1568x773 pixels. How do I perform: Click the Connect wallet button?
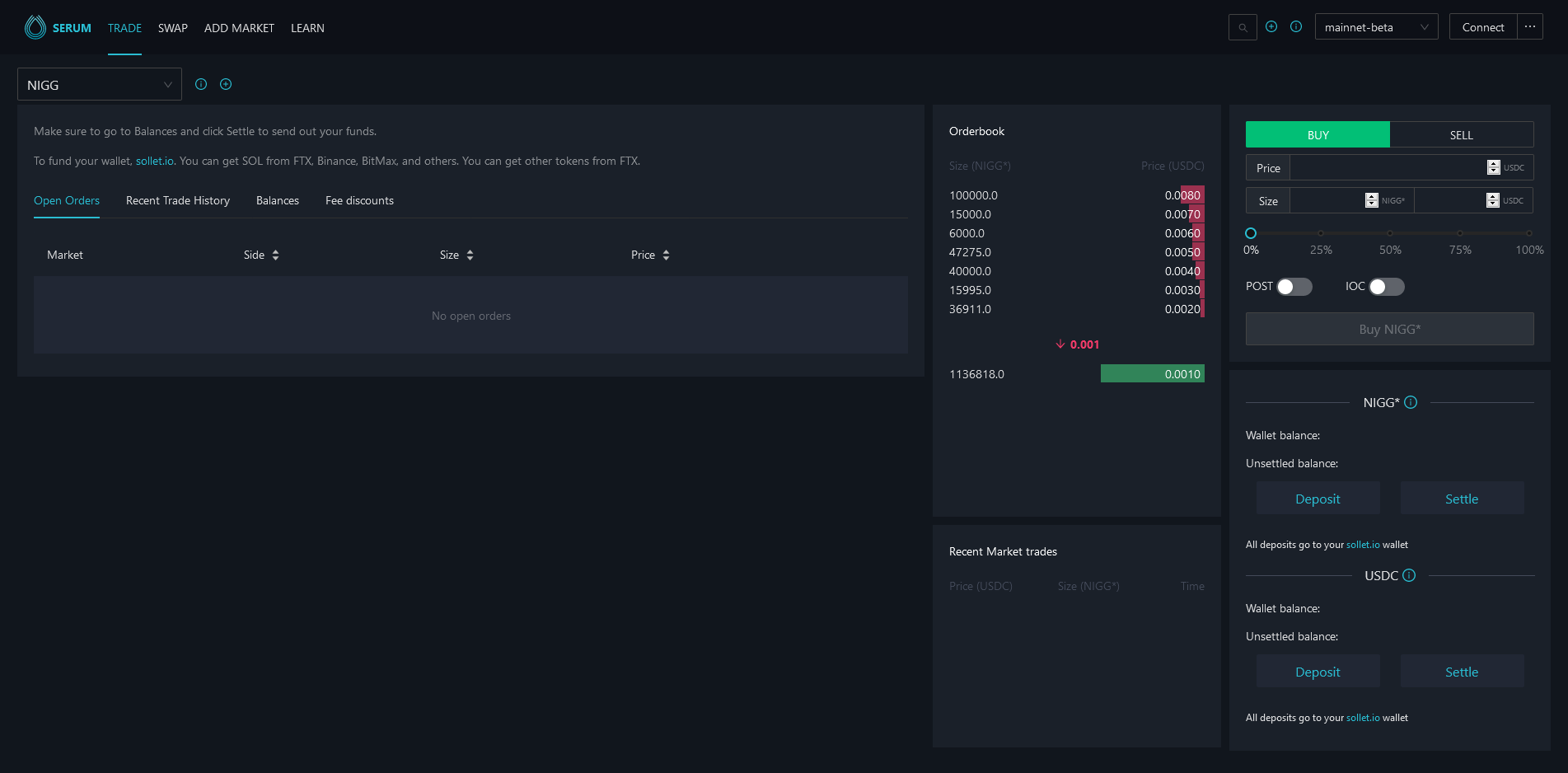[x=1483, y=26]
